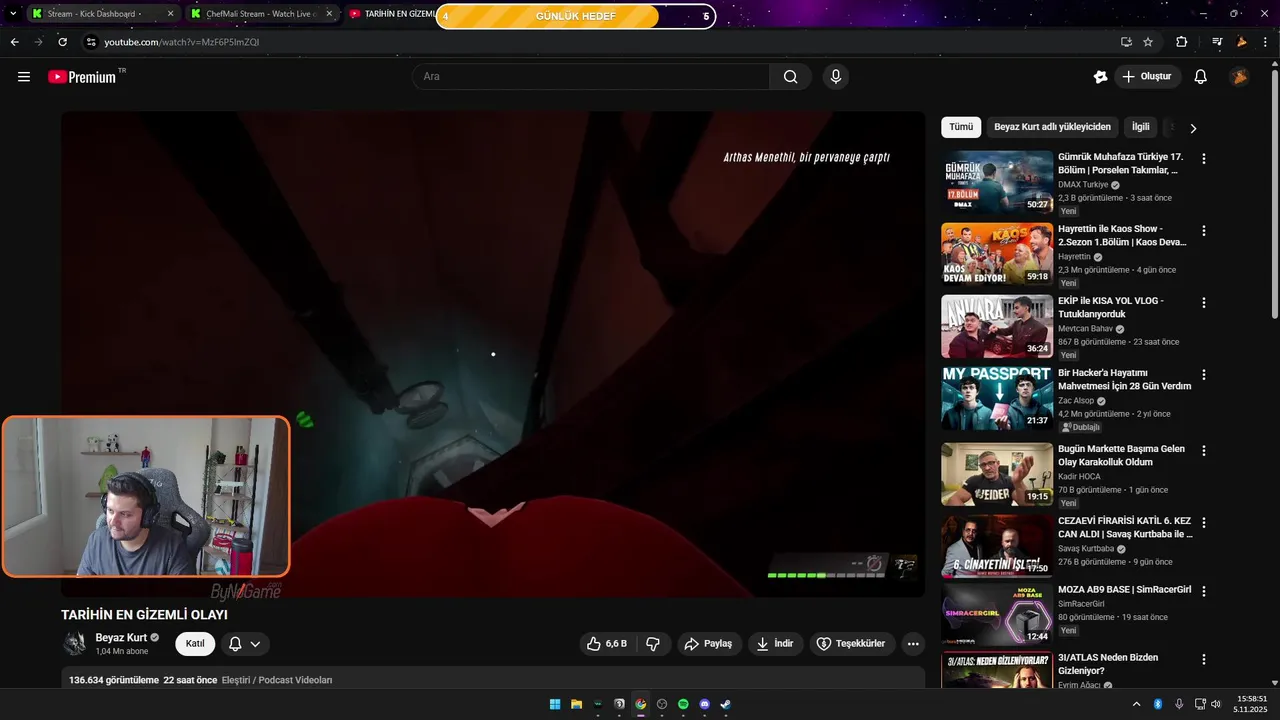Click the search magnifier button
Image resolution: width=1280 pixels, height=720 pixels.
click(x=791, y=77)
